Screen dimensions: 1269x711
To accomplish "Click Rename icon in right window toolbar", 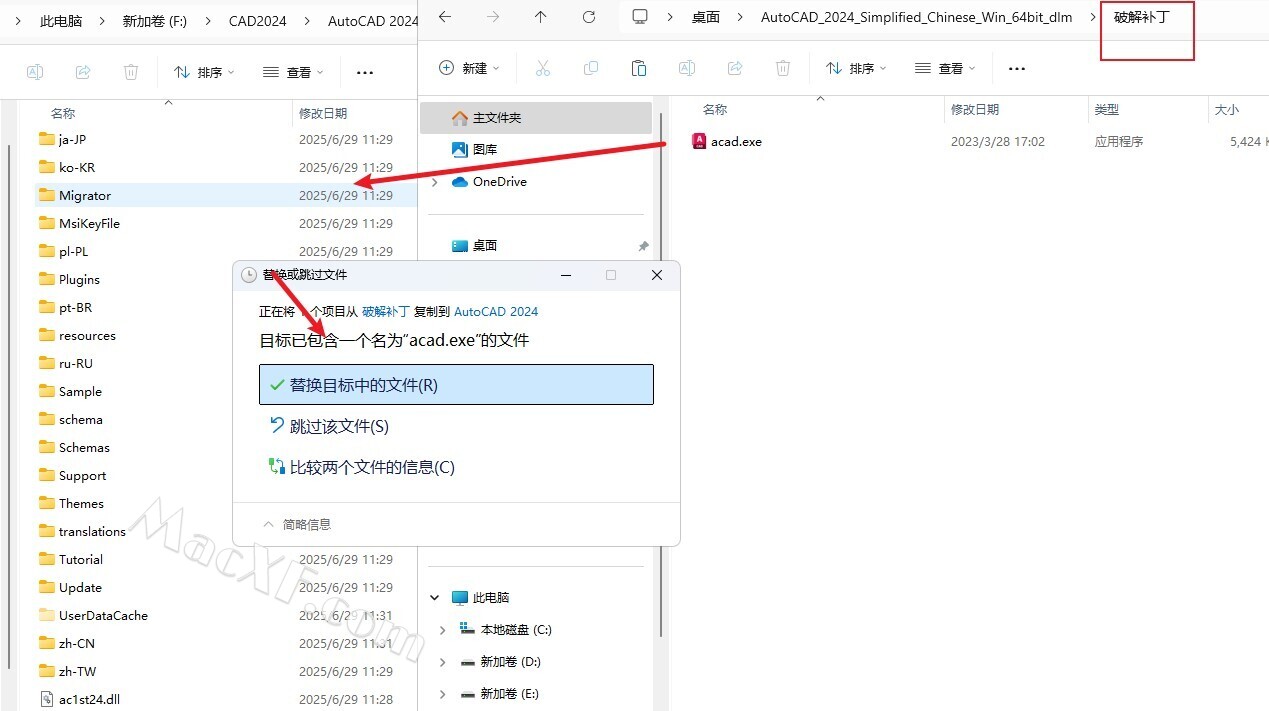I will coord(687,68).
